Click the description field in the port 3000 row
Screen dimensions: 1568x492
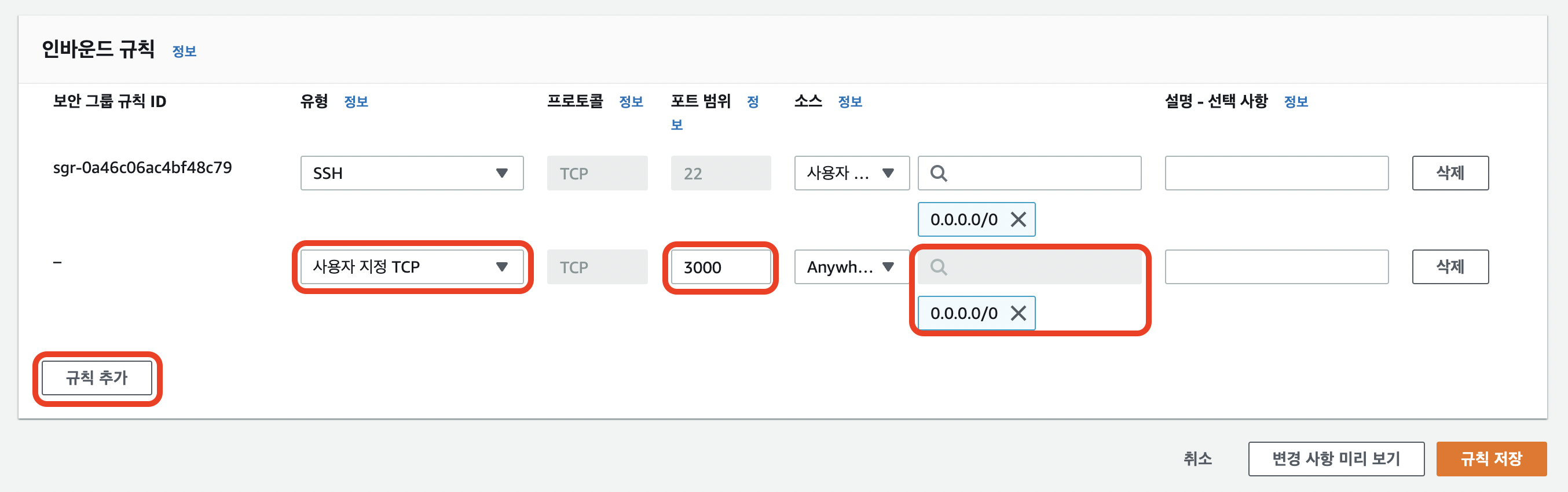[1276, 267]
